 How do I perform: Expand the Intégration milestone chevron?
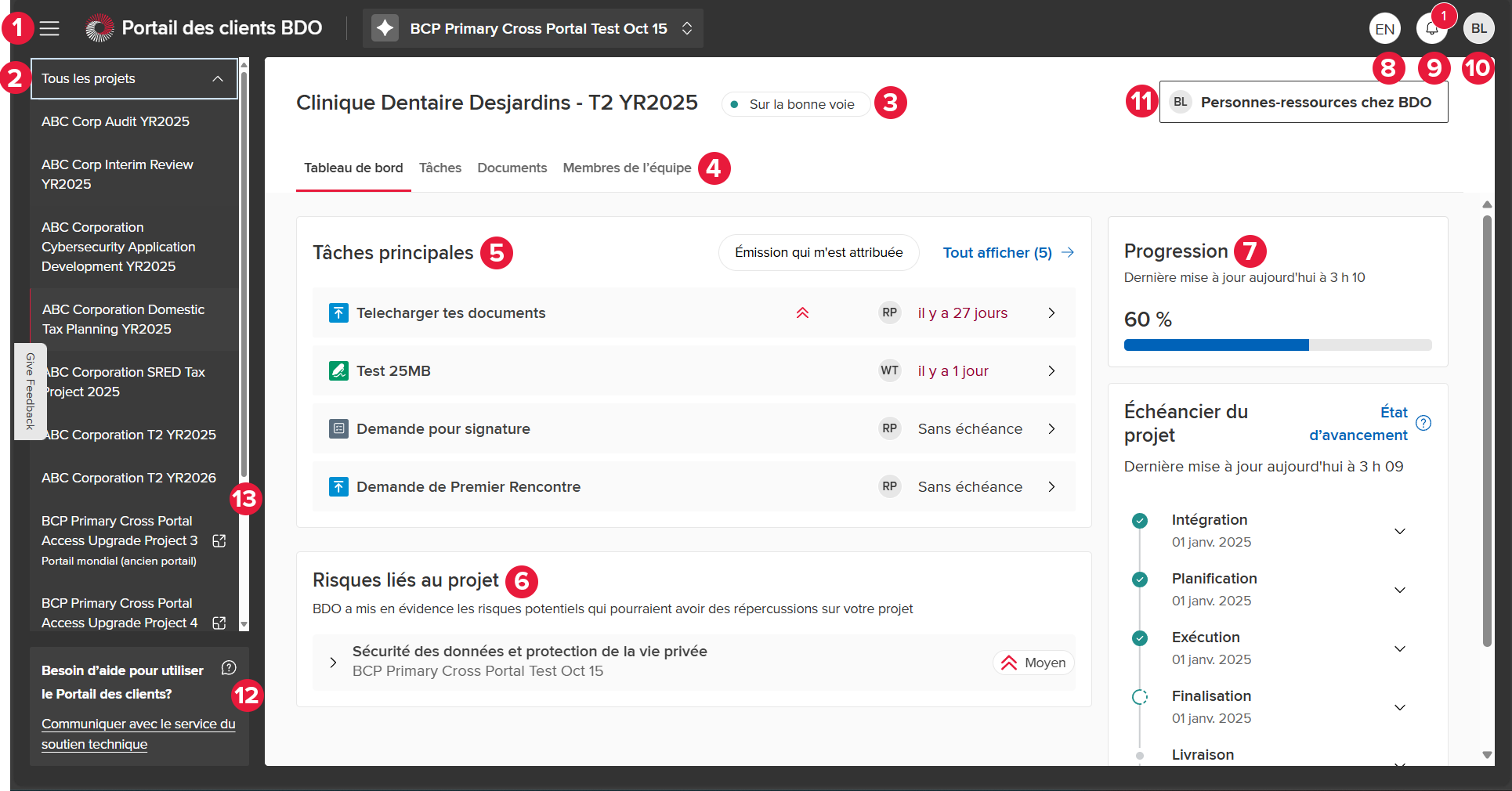coord(1400,531)
